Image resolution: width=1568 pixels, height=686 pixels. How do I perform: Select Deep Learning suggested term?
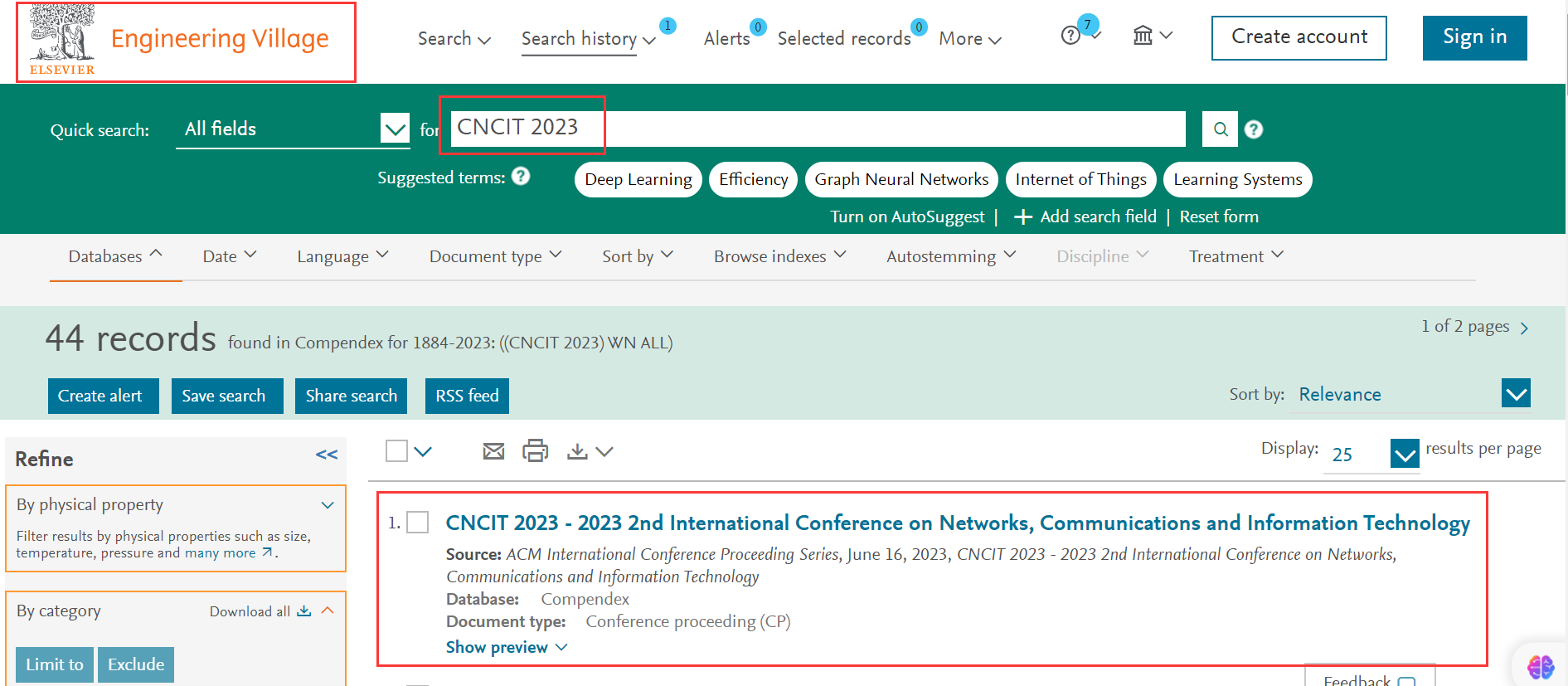638,179
